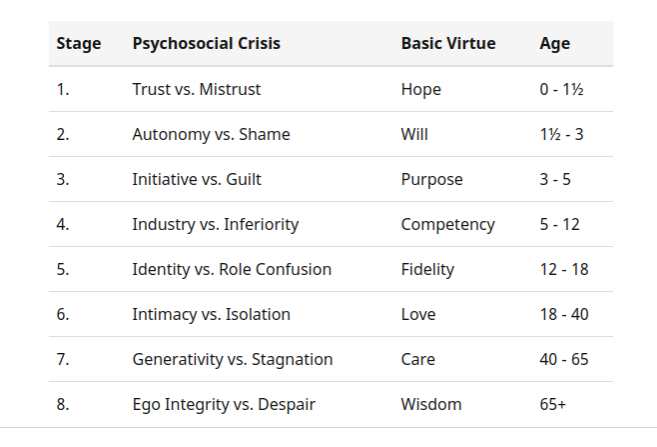Select the Wisdom virtue cell
This screenshot has width=657, height=447.
point(431,404)
